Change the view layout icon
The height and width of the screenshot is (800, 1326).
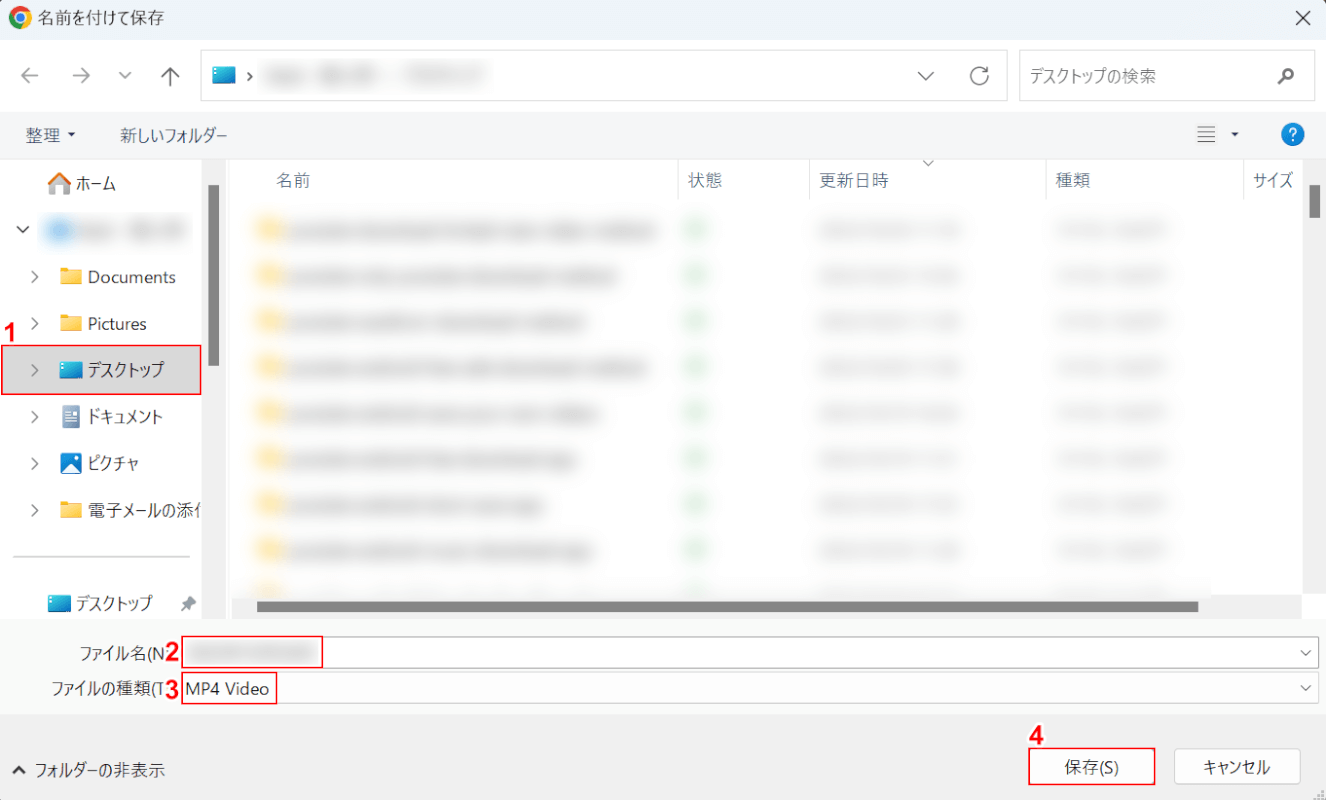[1207, 134]
